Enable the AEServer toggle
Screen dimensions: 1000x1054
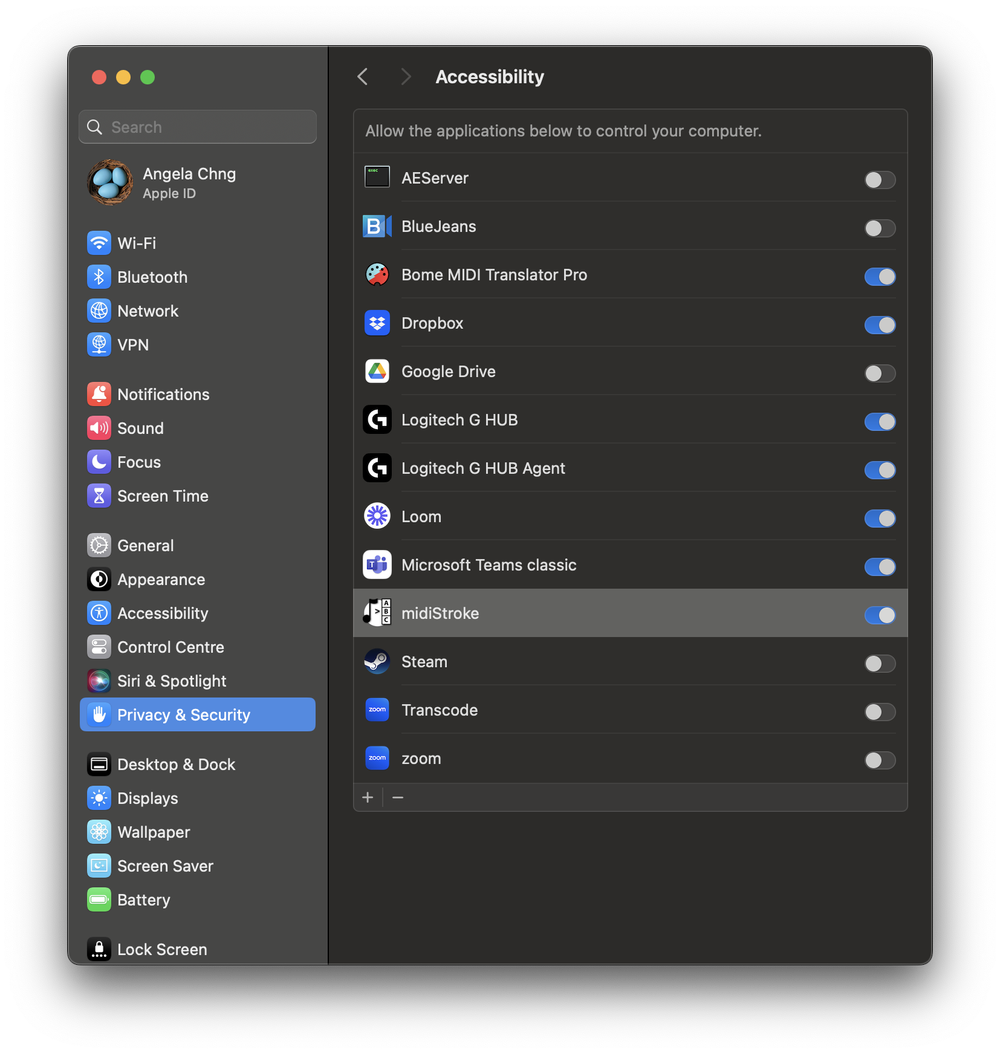click(880, 179)
